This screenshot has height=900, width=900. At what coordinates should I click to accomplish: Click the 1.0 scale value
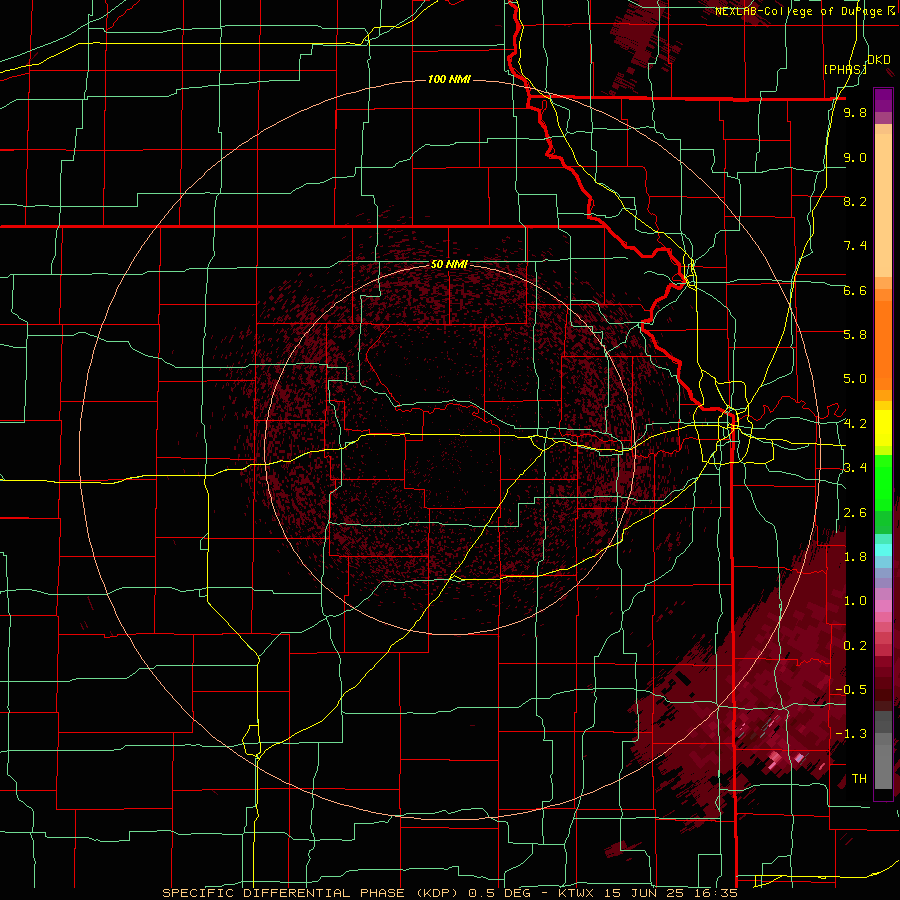pos(855,601)
